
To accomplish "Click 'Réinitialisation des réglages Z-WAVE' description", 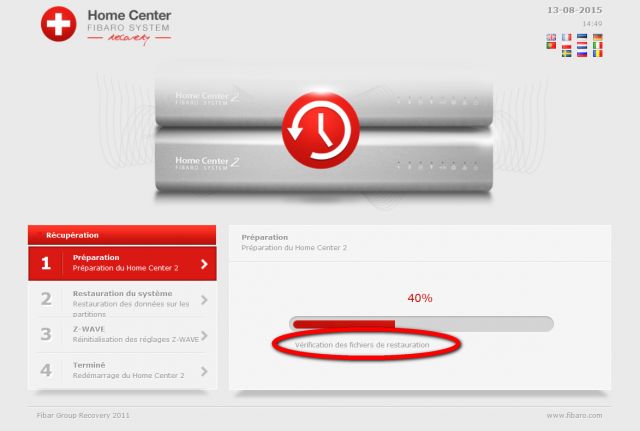I will coord(136,340).
